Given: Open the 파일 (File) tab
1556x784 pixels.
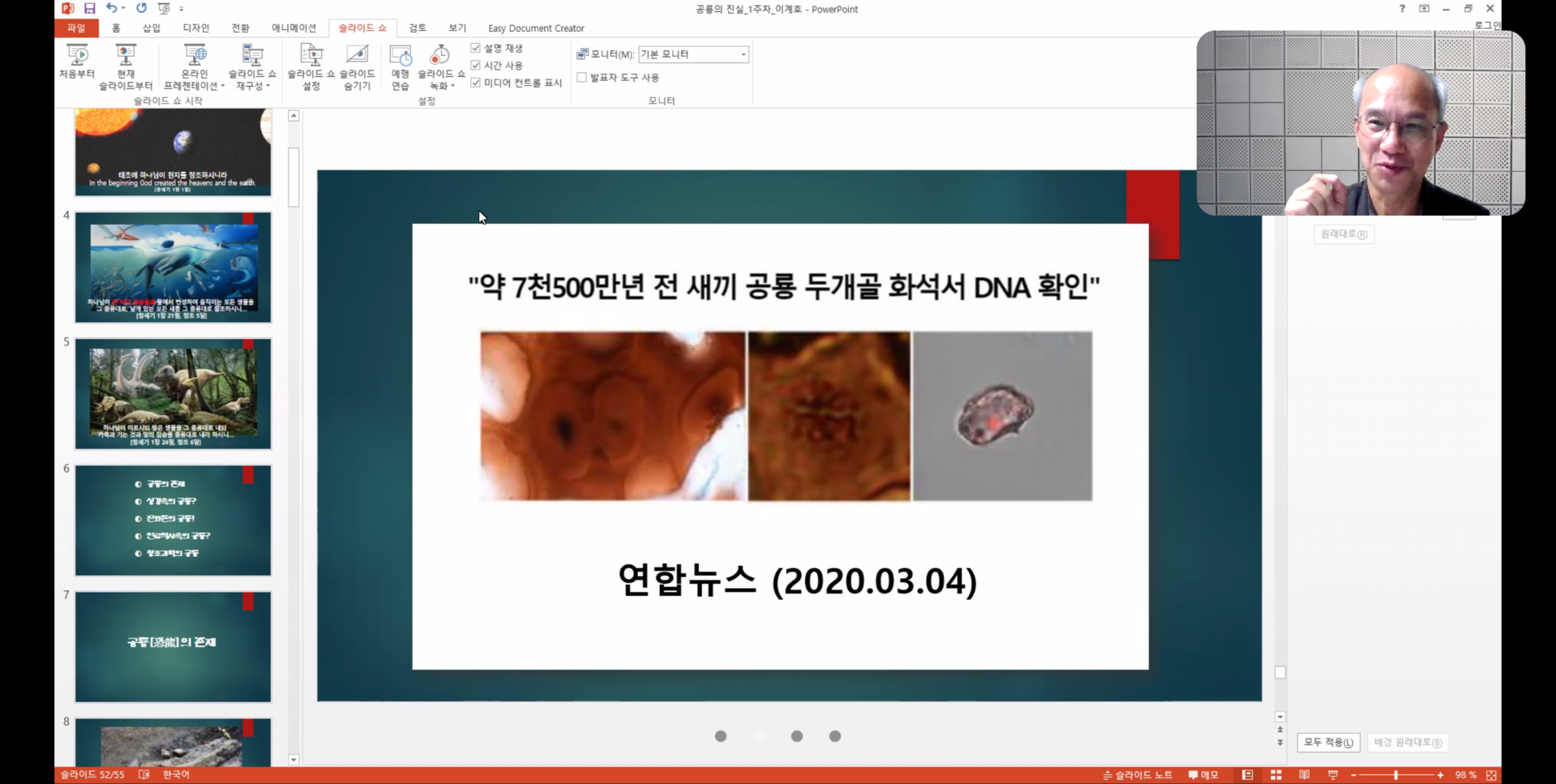Looking at the screenshot, I should pyautogui.click(x=76, y=28).
